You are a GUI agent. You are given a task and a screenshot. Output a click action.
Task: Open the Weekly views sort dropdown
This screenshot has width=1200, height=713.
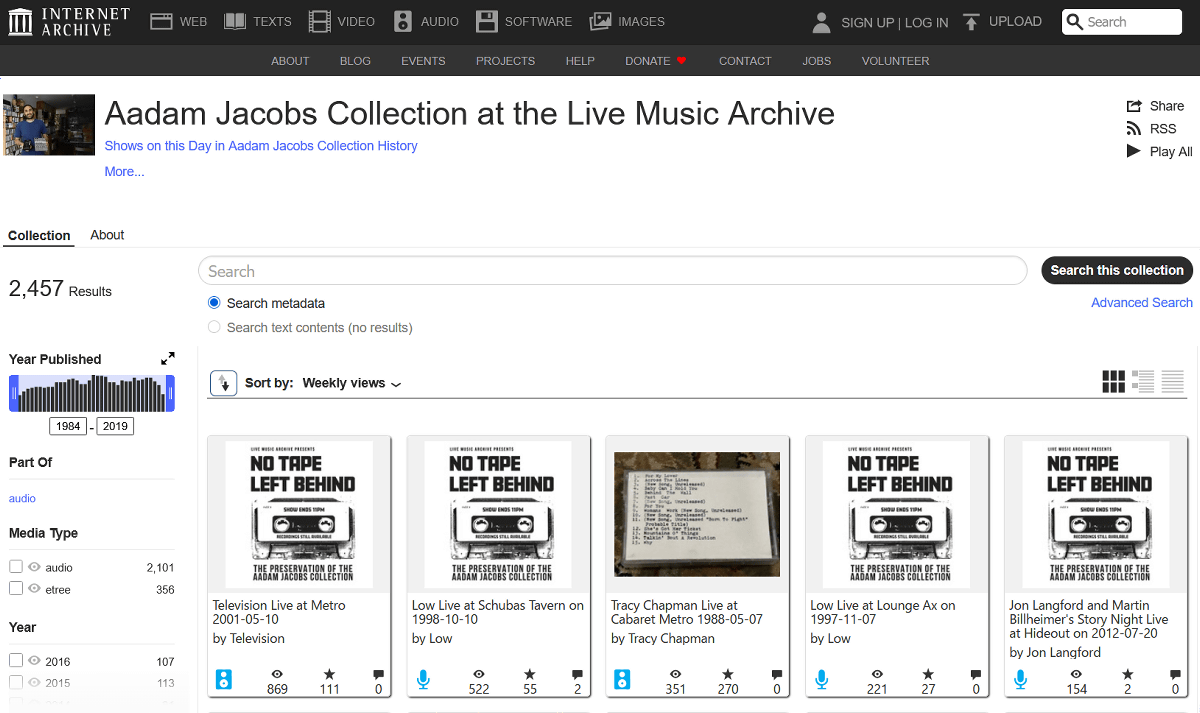351,383
